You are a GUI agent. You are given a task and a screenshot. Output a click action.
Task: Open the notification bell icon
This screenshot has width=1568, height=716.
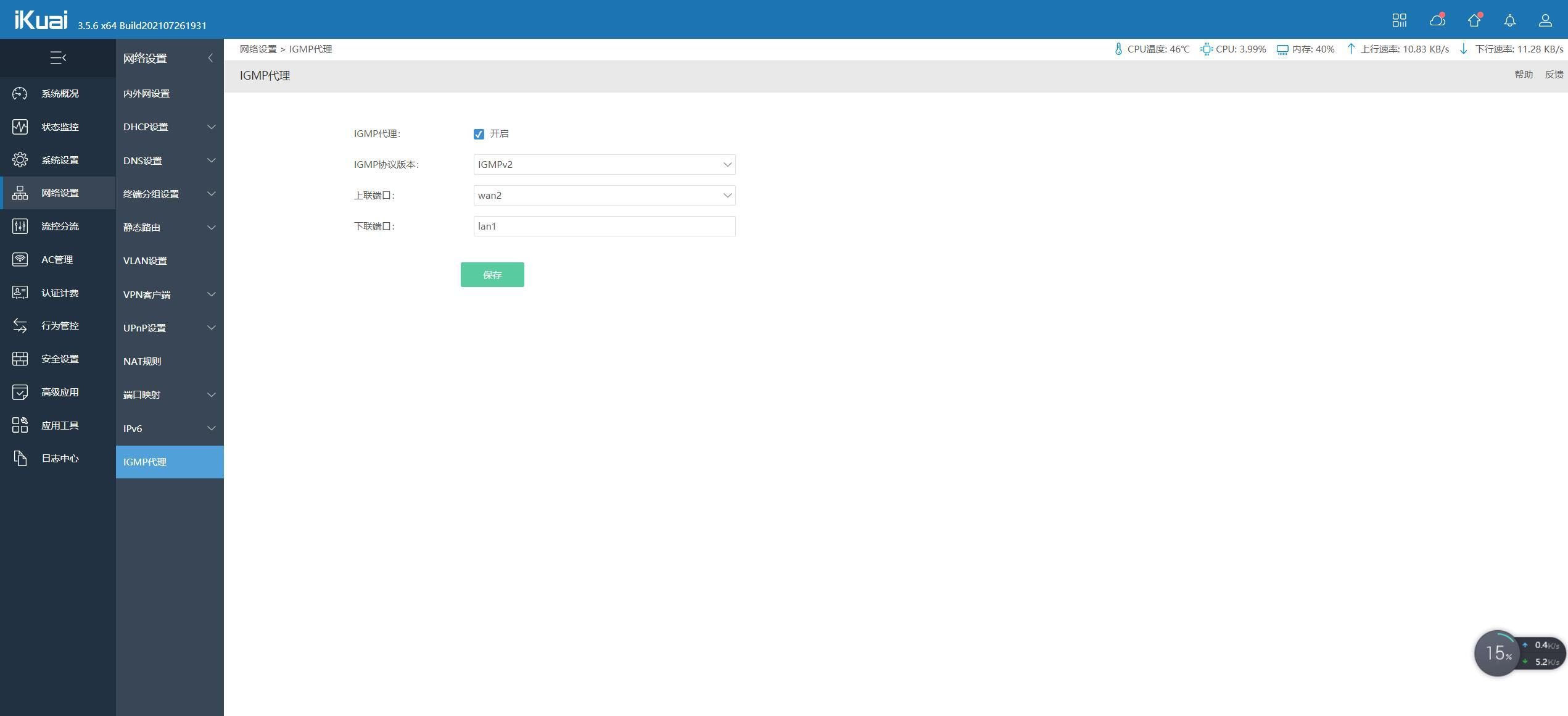click(1509, 20)
